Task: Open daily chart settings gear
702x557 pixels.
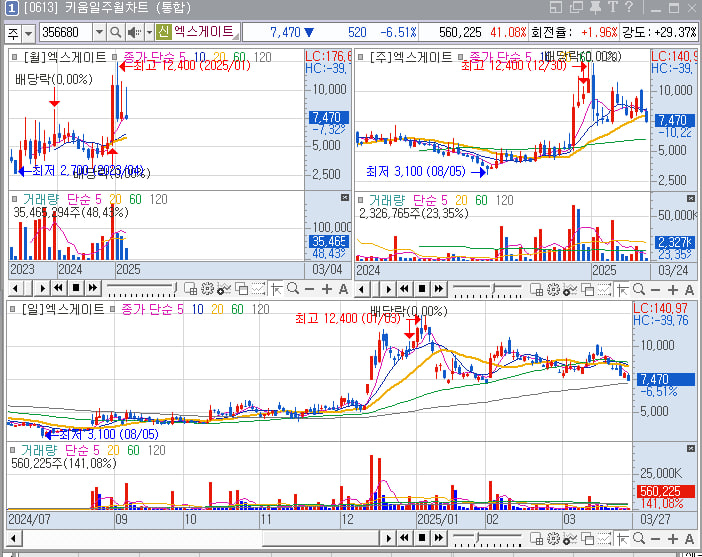Action: 553,539
